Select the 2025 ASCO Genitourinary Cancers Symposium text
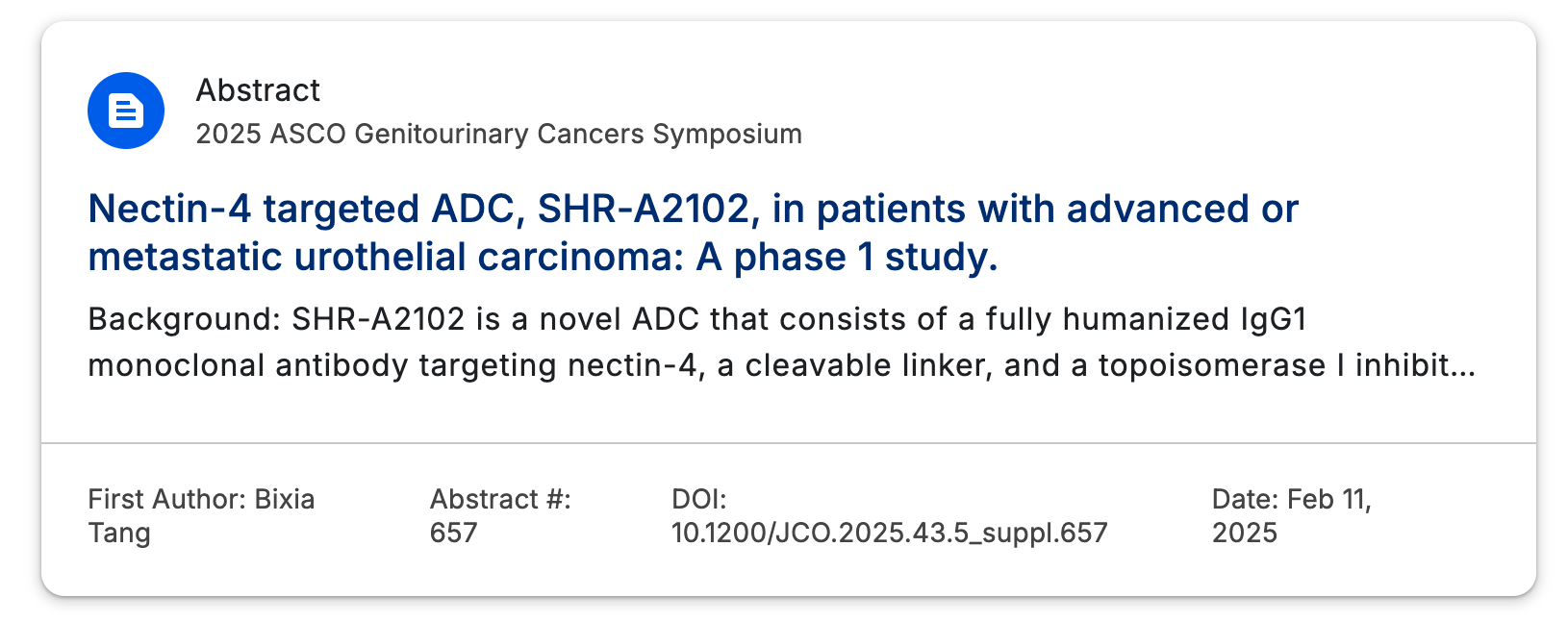Screen dimensions: 1568x621 [498, 134]
